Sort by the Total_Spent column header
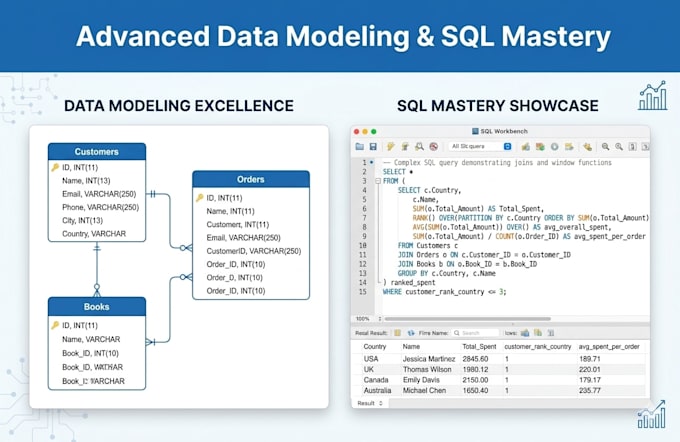The height and width of the screenshot is (442, 680). 479,347
